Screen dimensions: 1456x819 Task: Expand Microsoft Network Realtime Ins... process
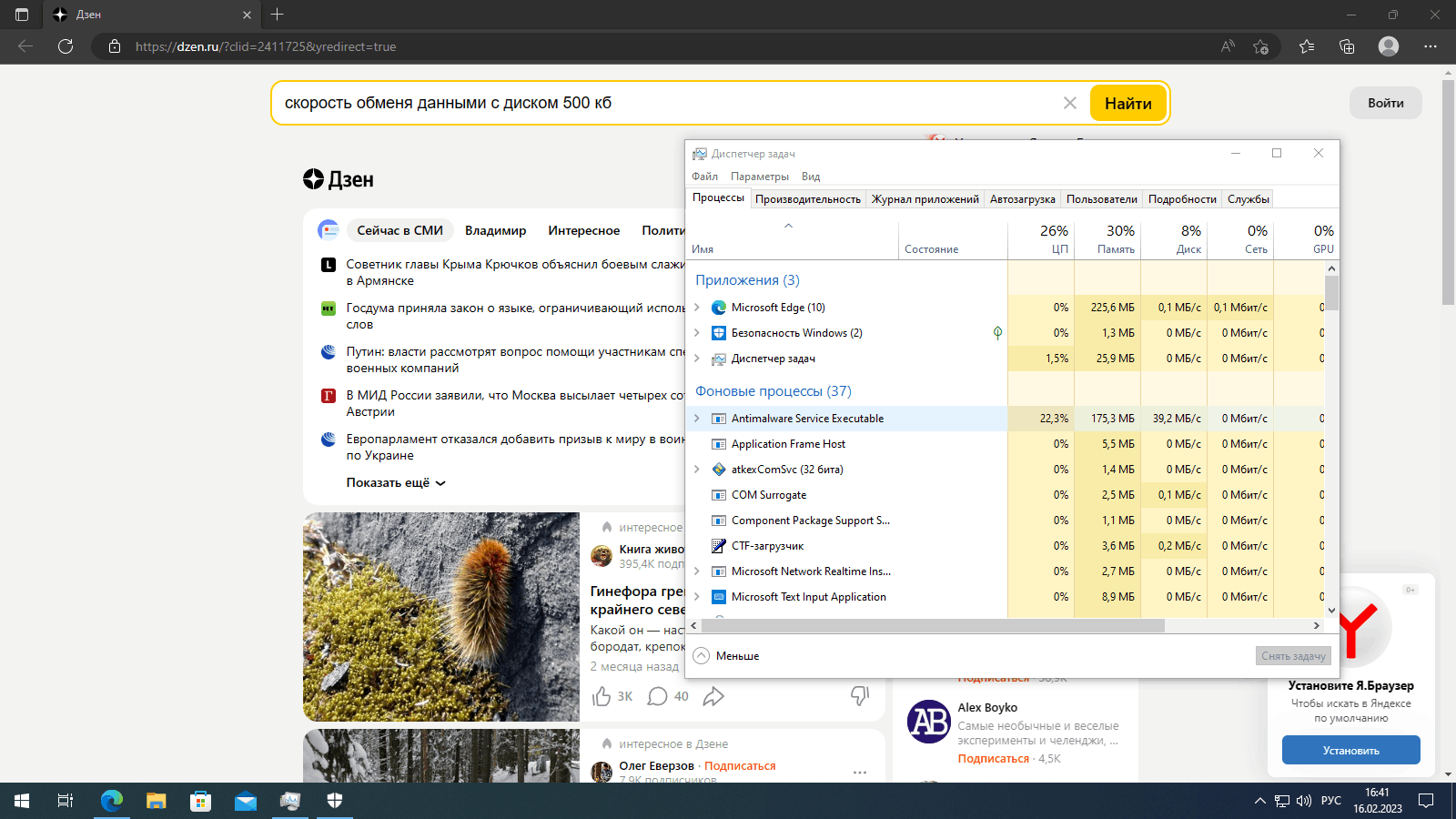click(x=697, y=571)
